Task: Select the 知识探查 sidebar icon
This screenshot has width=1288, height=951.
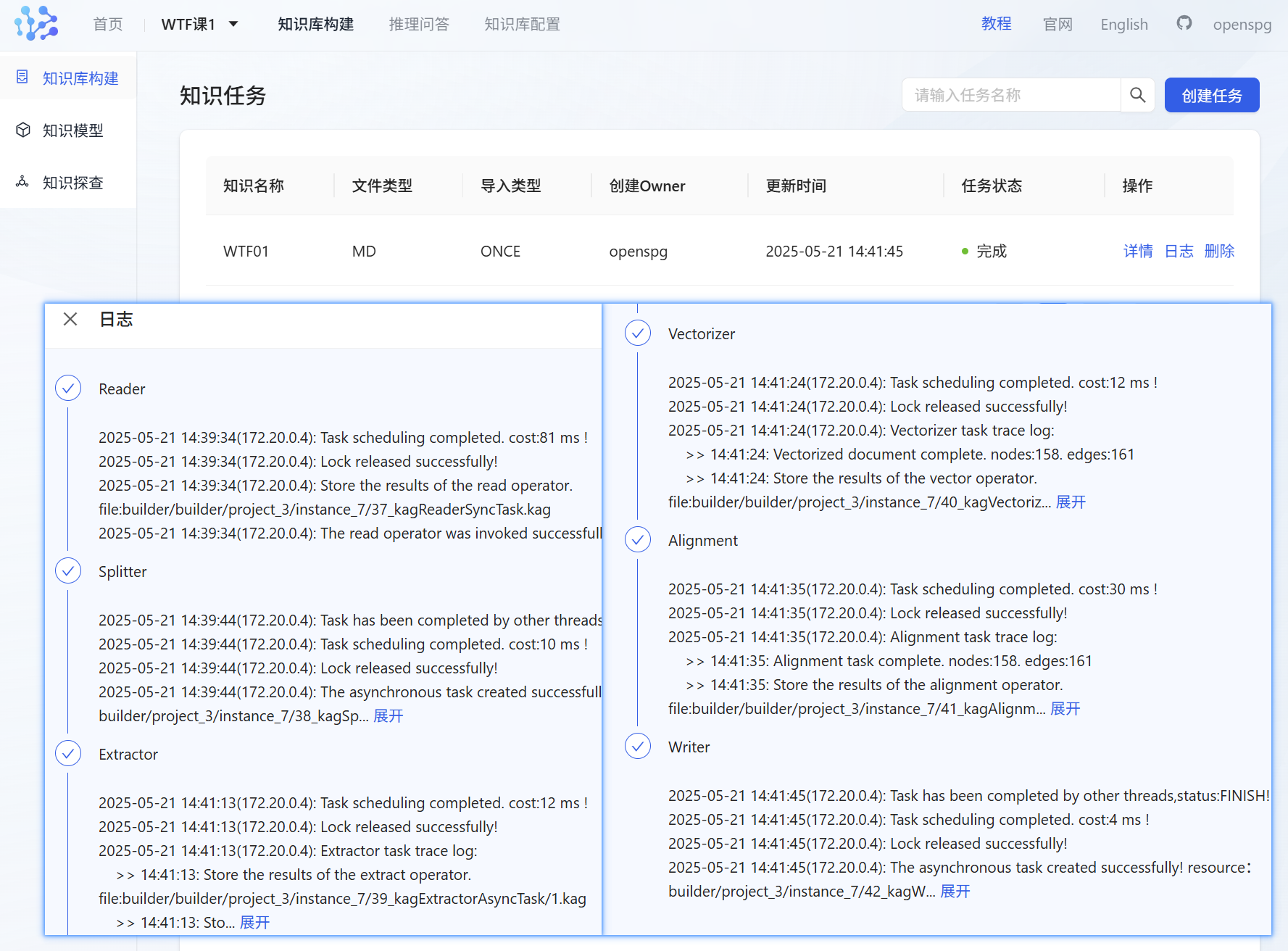Action: click(x=22, y=182)
